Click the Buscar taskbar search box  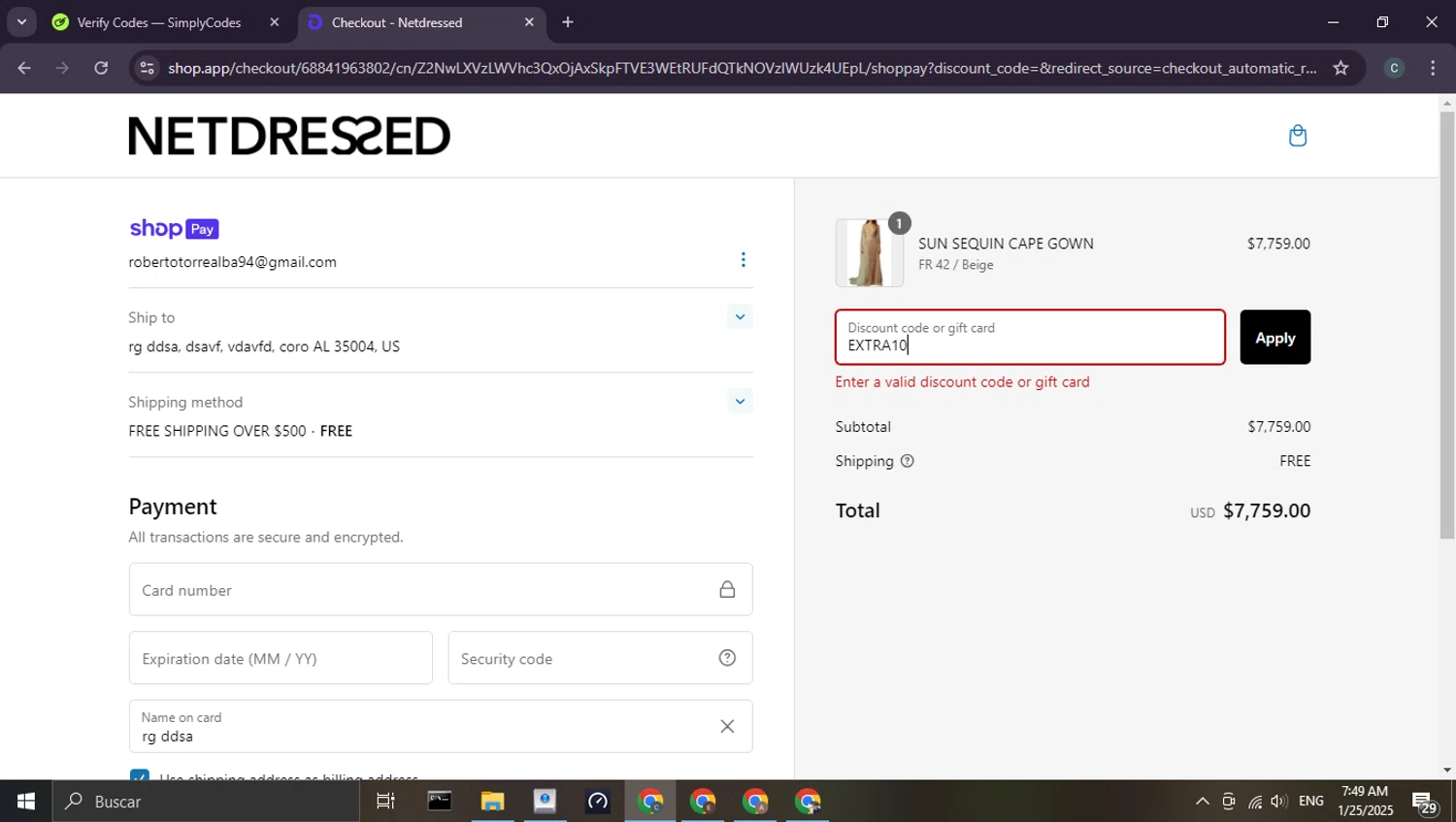206,802
